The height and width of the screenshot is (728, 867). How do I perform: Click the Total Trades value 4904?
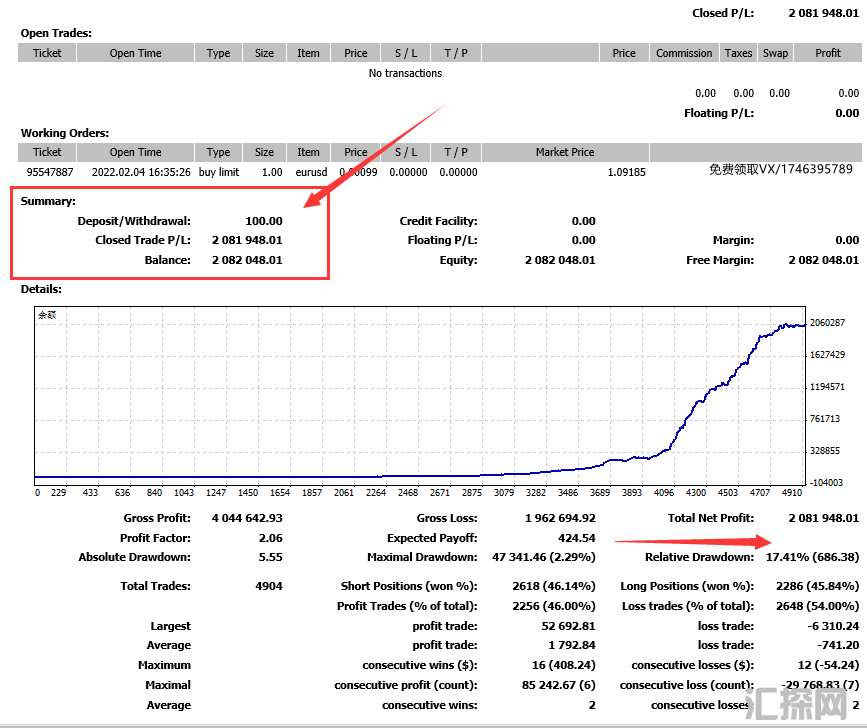pos(269,586)
